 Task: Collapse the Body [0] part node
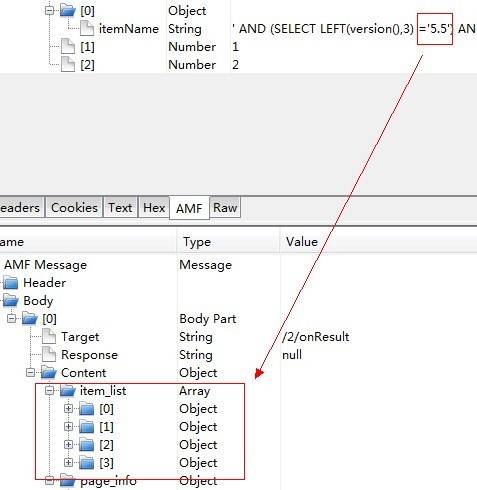tap(12, 318)
